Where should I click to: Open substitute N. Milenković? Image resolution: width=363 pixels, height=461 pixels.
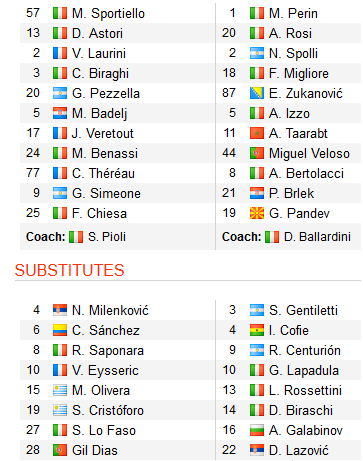point(110,310)
